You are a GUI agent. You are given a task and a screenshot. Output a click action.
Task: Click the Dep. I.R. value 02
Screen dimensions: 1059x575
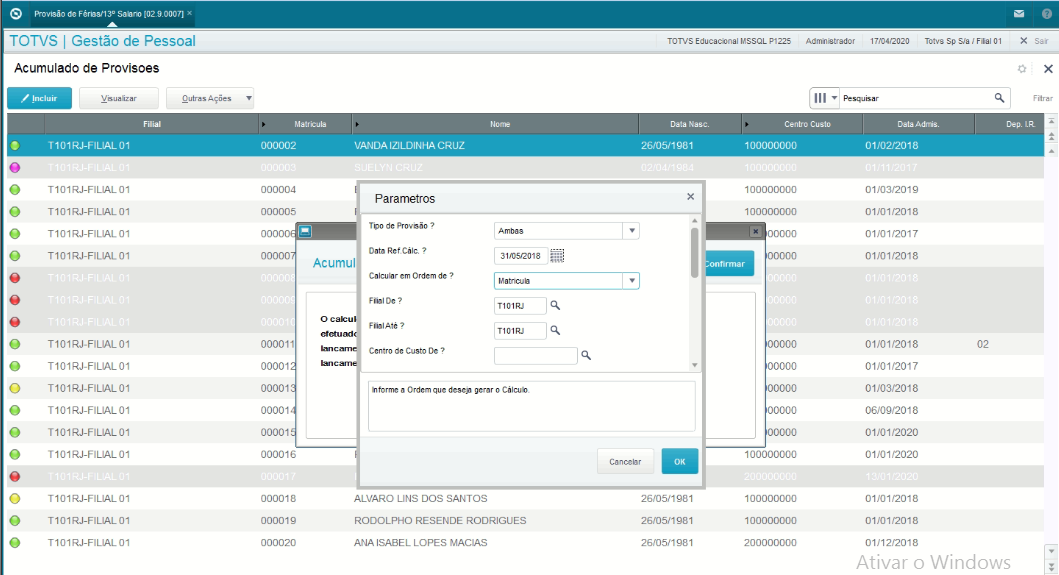(983, 345)
